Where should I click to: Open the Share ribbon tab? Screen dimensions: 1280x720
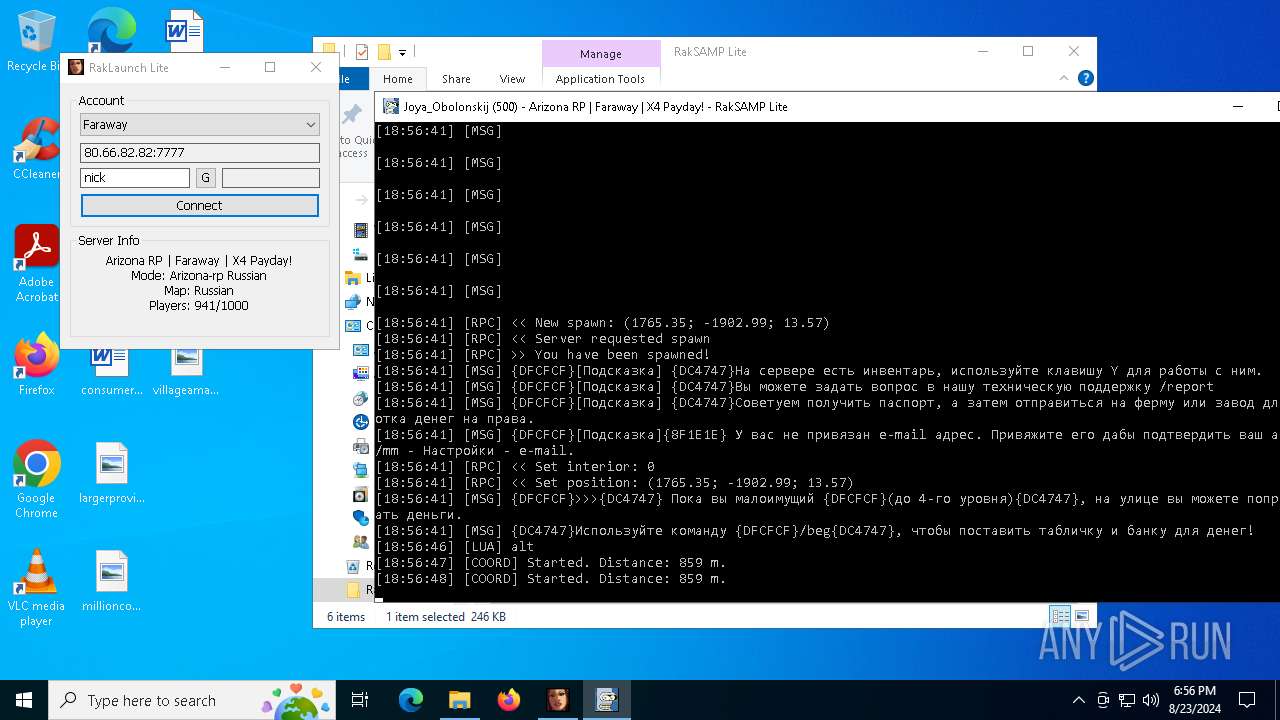pyautogui.click(x=456, y=79)
